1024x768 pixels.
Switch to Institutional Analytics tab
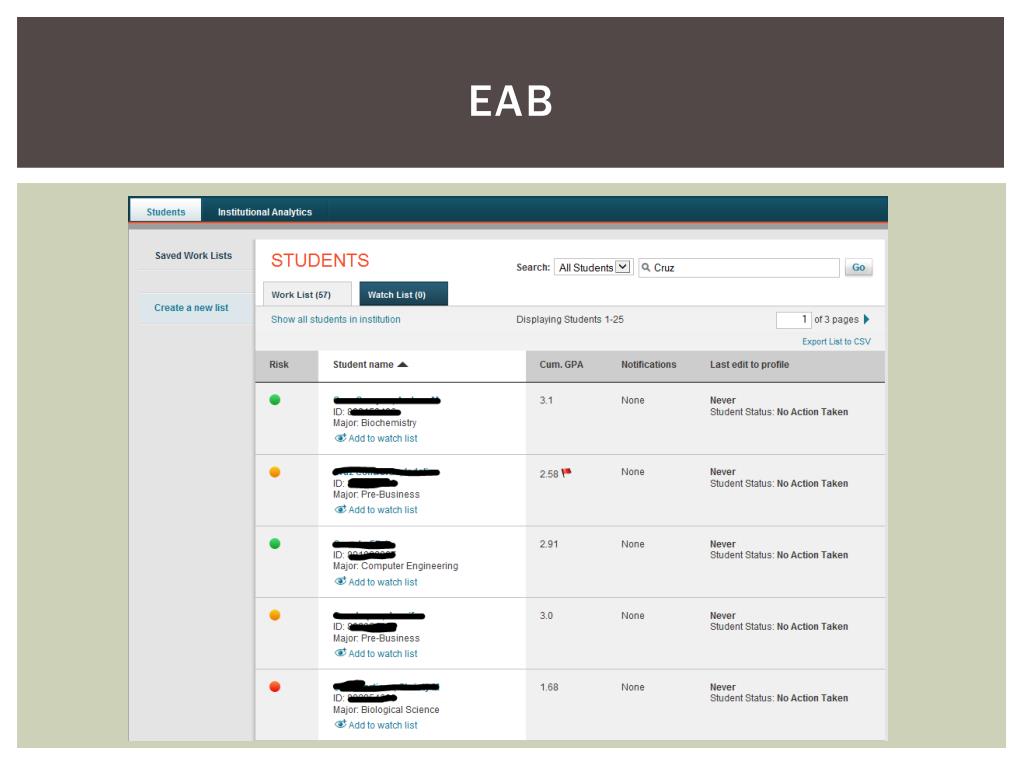pos(264,212)
